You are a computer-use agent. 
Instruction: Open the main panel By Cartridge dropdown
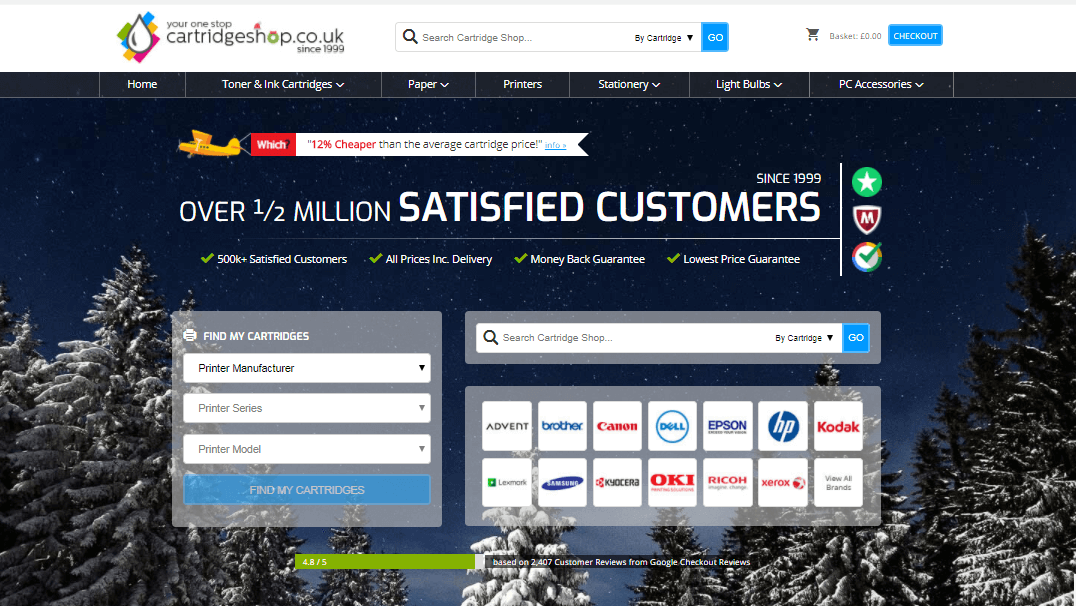pyautogui.click(x=804, y=338)
